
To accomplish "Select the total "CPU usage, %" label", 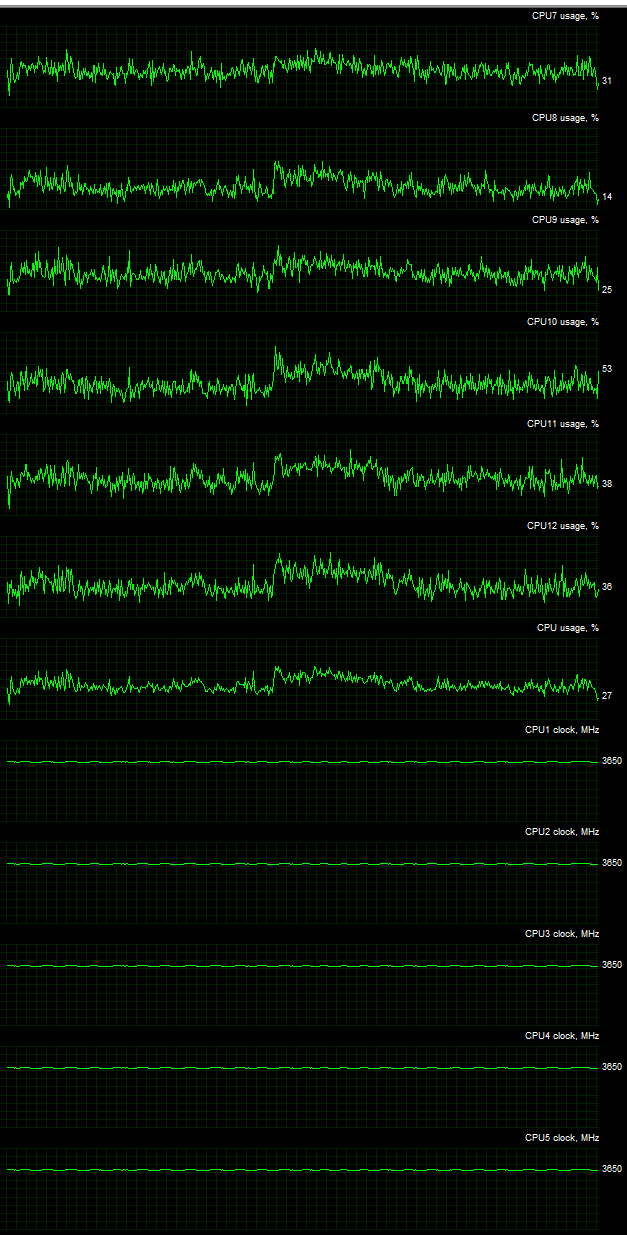I will tap(568, 628).
